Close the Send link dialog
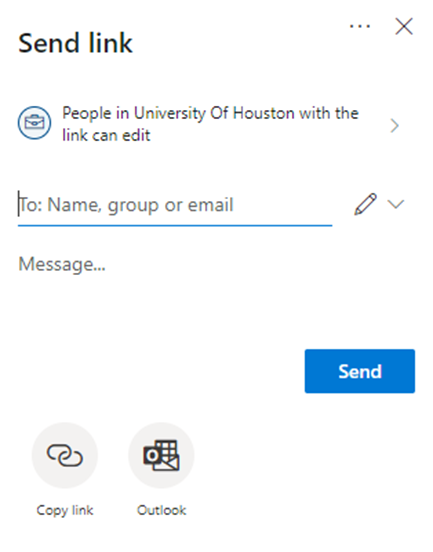Image resolution: width=433 pixels, height=552 pixels. [x=404, y=27]
